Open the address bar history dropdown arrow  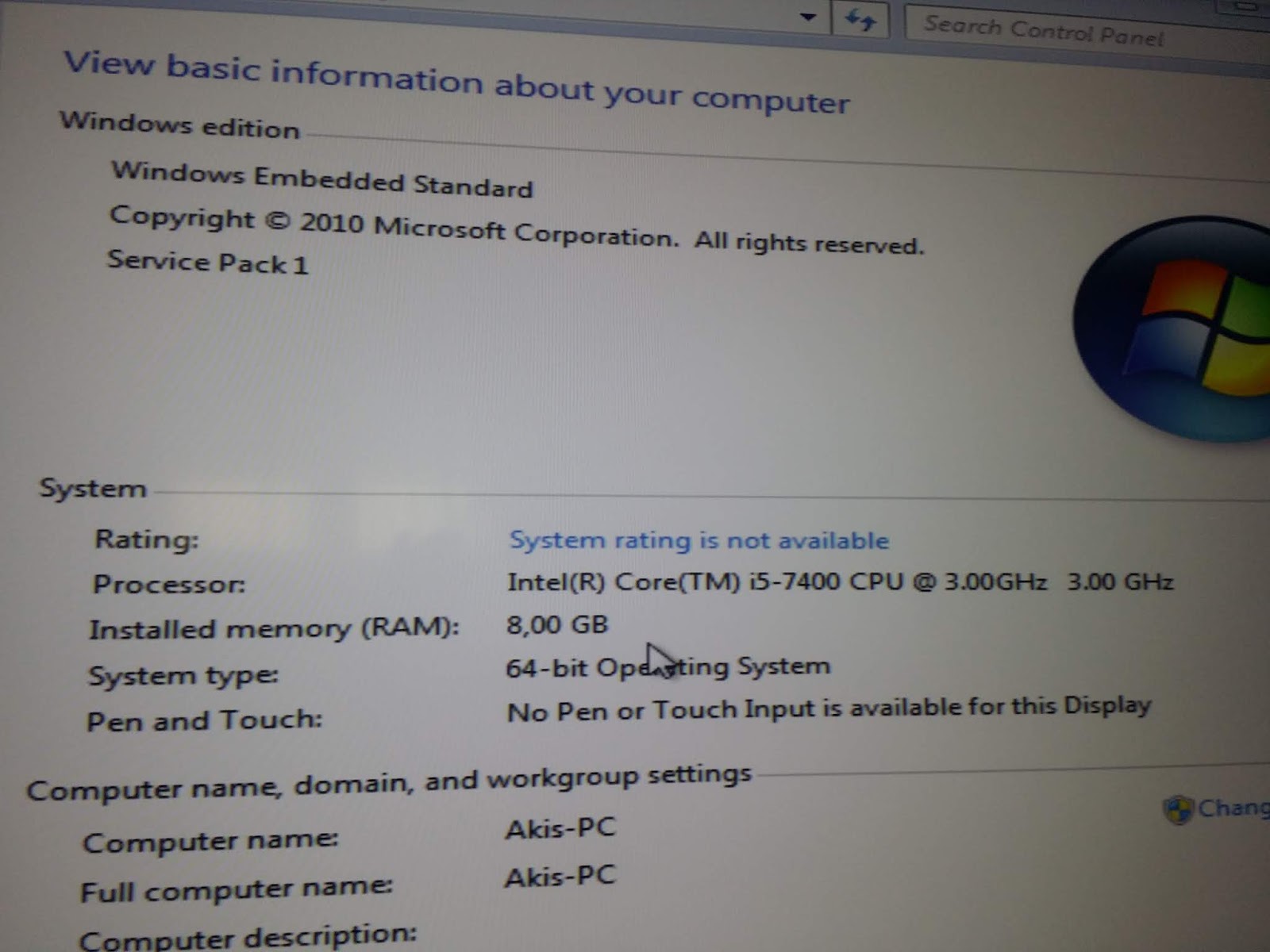pyautogui.click(x=808, y=17)
